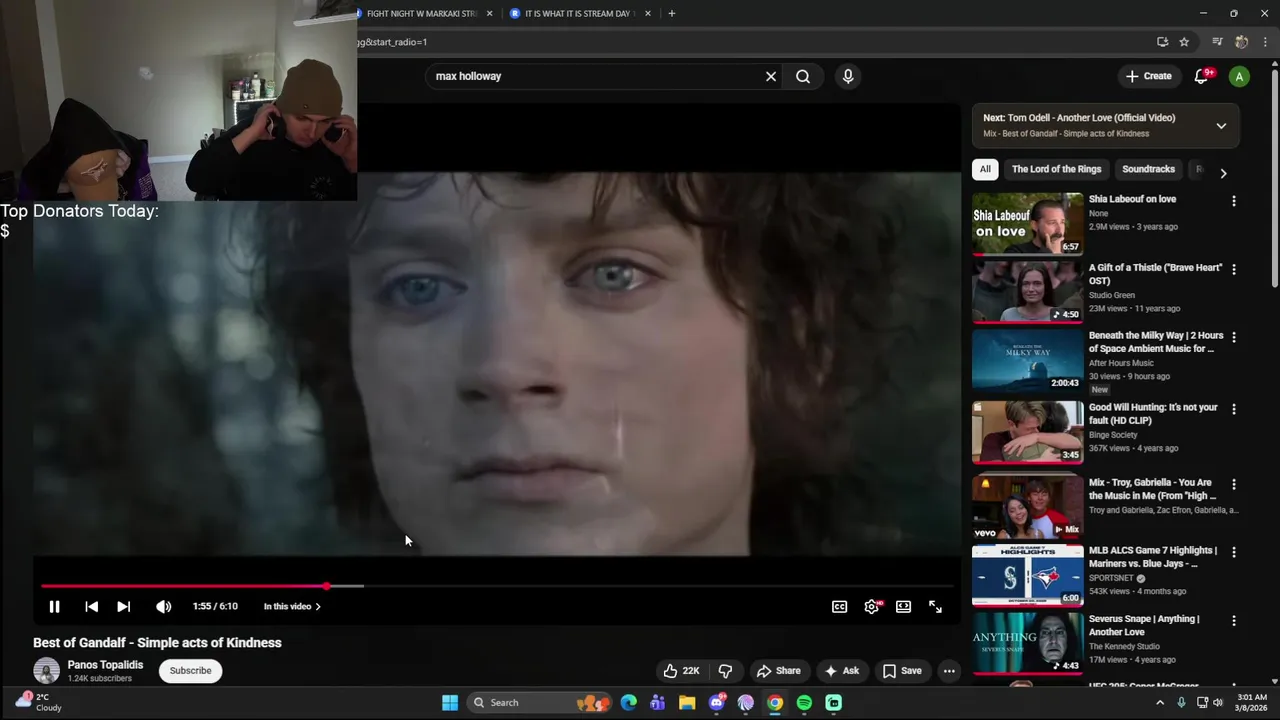Expand the 'Next: Tom Odell' mix panel
This screenshot has height=720, width=1280.
[1221, 126]
